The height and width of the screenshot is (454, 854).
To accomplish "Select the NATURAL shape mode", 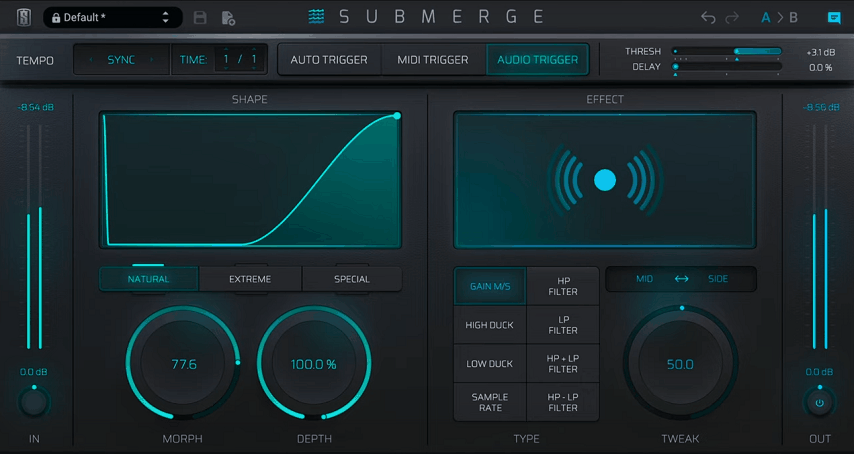I will tap(149, 279).
